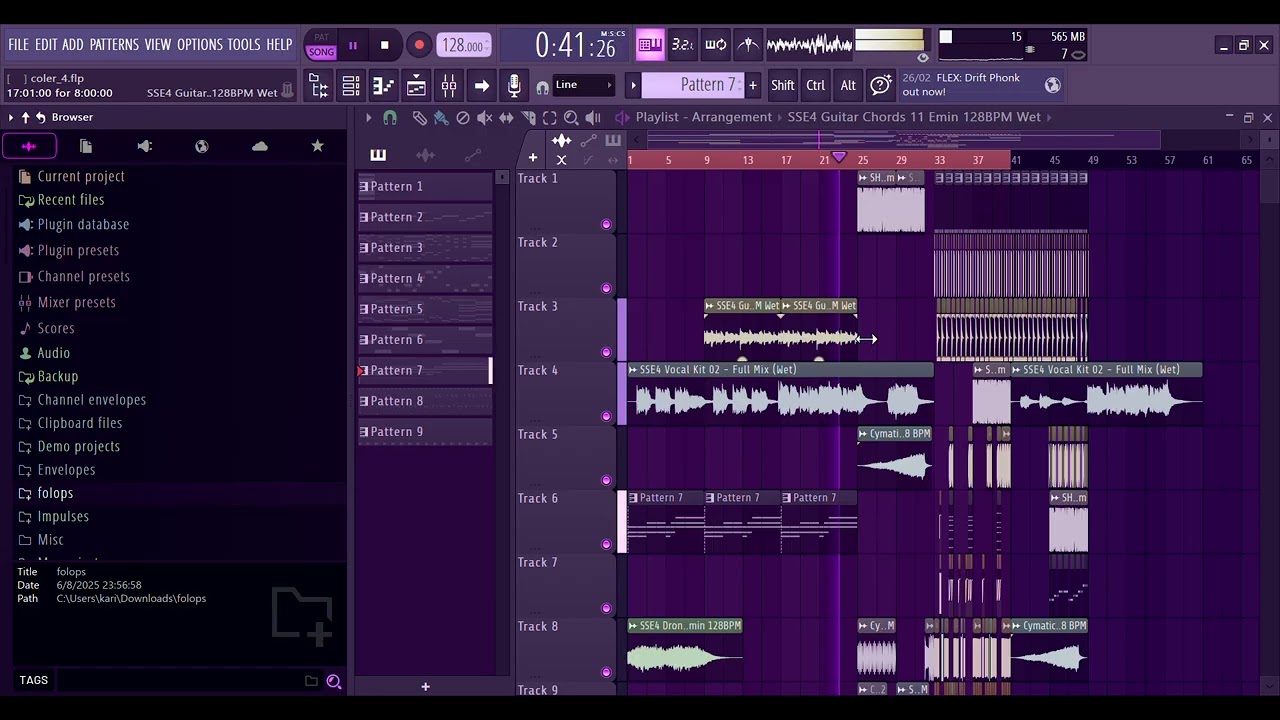Select the folops folder in the browser
This screenshot has height=720, width=1280.
[55, 493]
